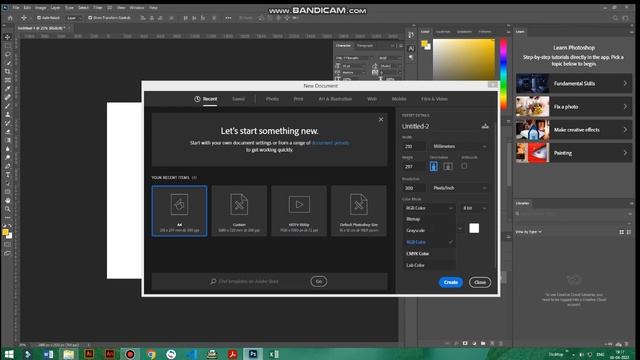This screenshot has height=360, width=640.
Task: Click the yellow foreground color swatch in toolbar
Action: [x=5, y=232]
